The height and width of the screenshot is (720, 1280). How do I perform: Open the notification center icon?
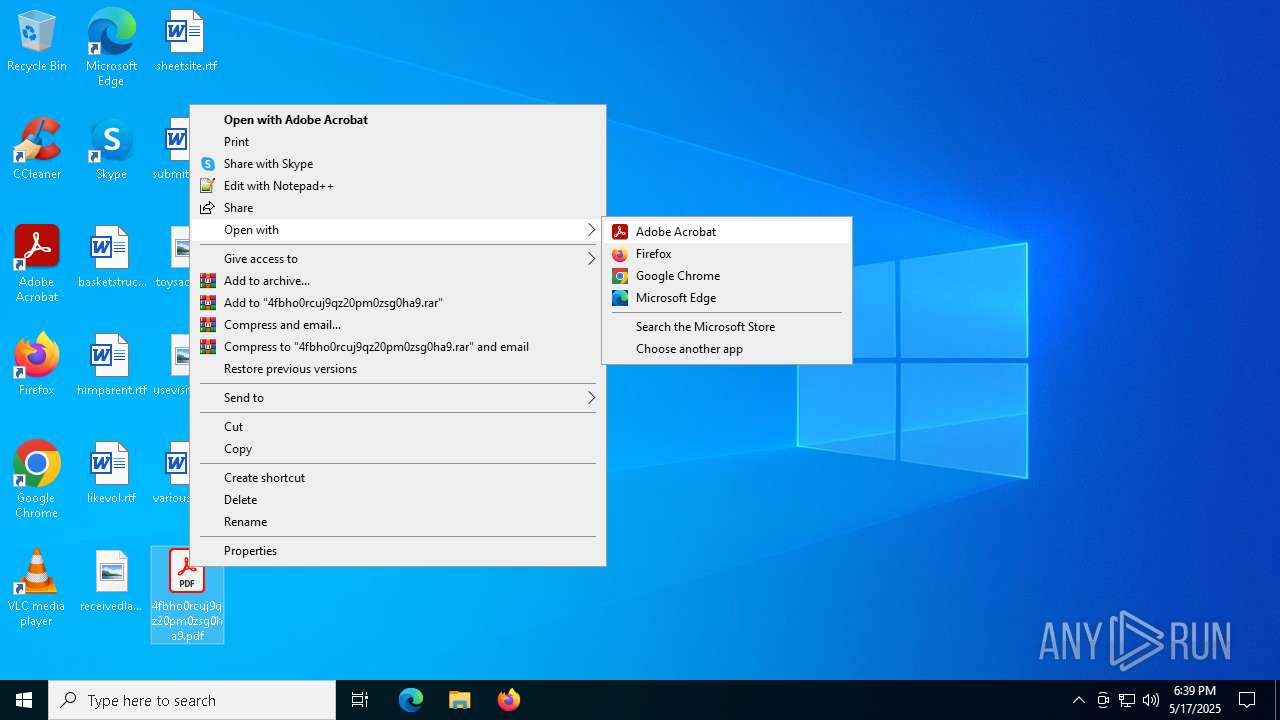[x=1247, y=700]
